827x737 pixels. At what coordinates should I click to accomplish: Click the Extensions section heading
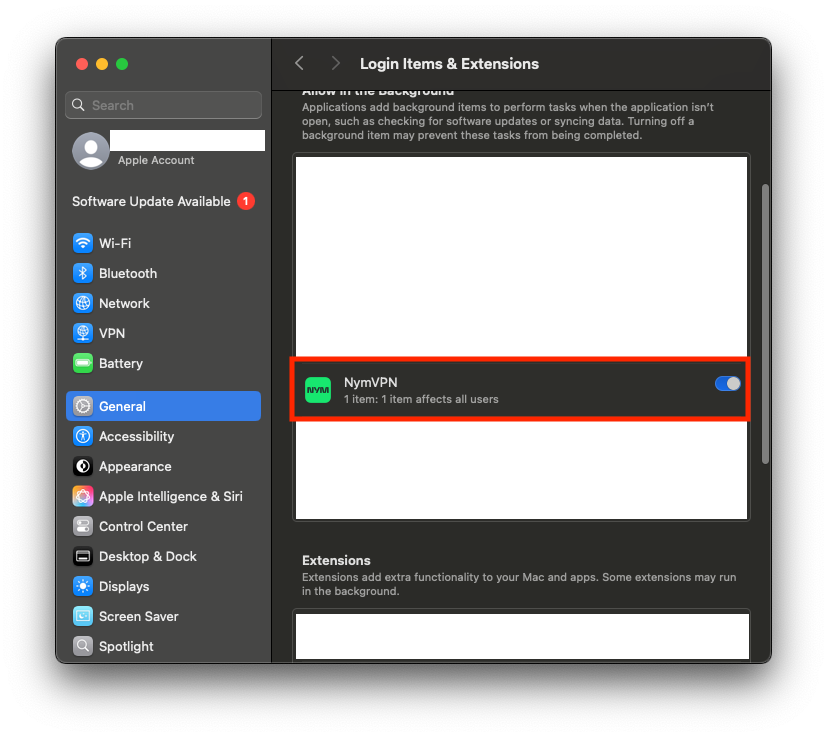point(336,560)
